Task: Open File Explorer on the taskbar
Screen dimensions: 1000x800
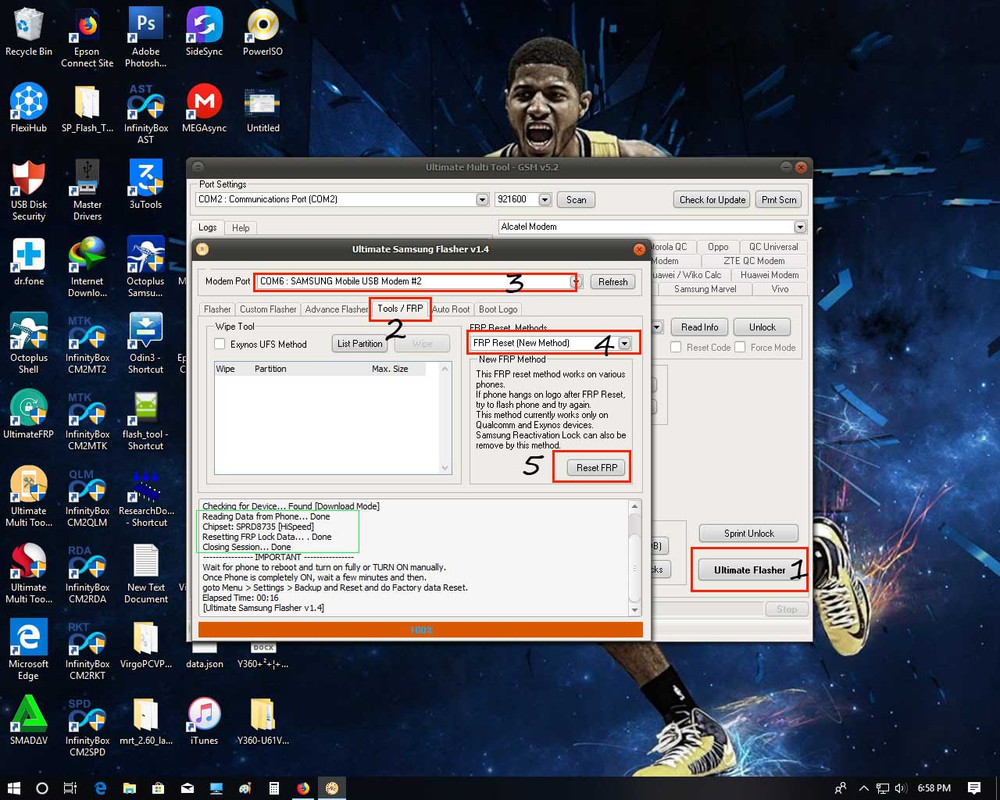Action: [x=129, y=788]
